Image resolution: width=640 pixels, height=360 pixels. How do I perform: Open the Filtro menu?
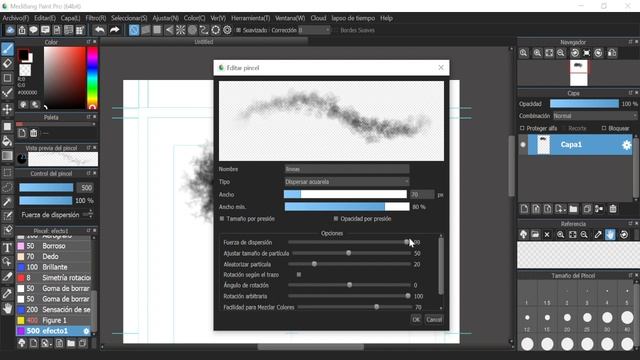[96, 18]
